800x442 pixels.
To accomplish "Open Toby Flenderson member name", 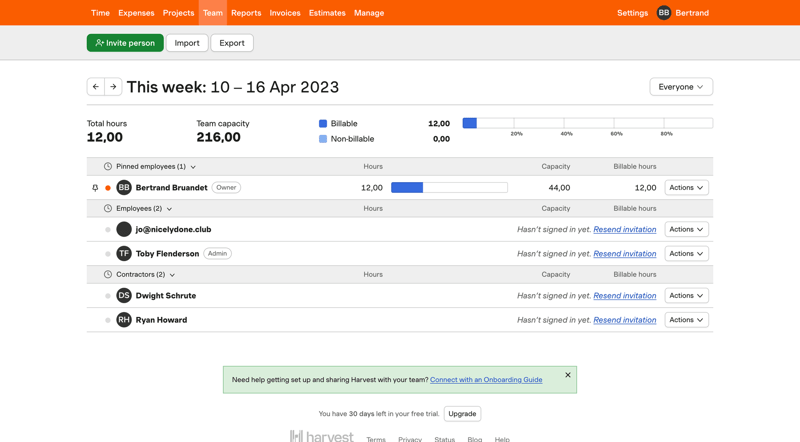I will click(x=167, y=254).
